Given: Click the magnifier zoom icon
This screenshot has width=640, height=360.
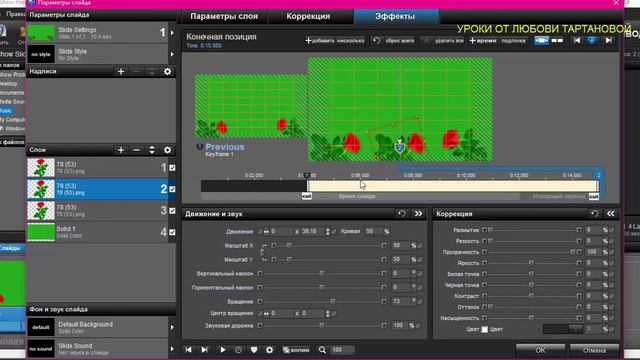Looking at the screenshot, I should 322,350.
